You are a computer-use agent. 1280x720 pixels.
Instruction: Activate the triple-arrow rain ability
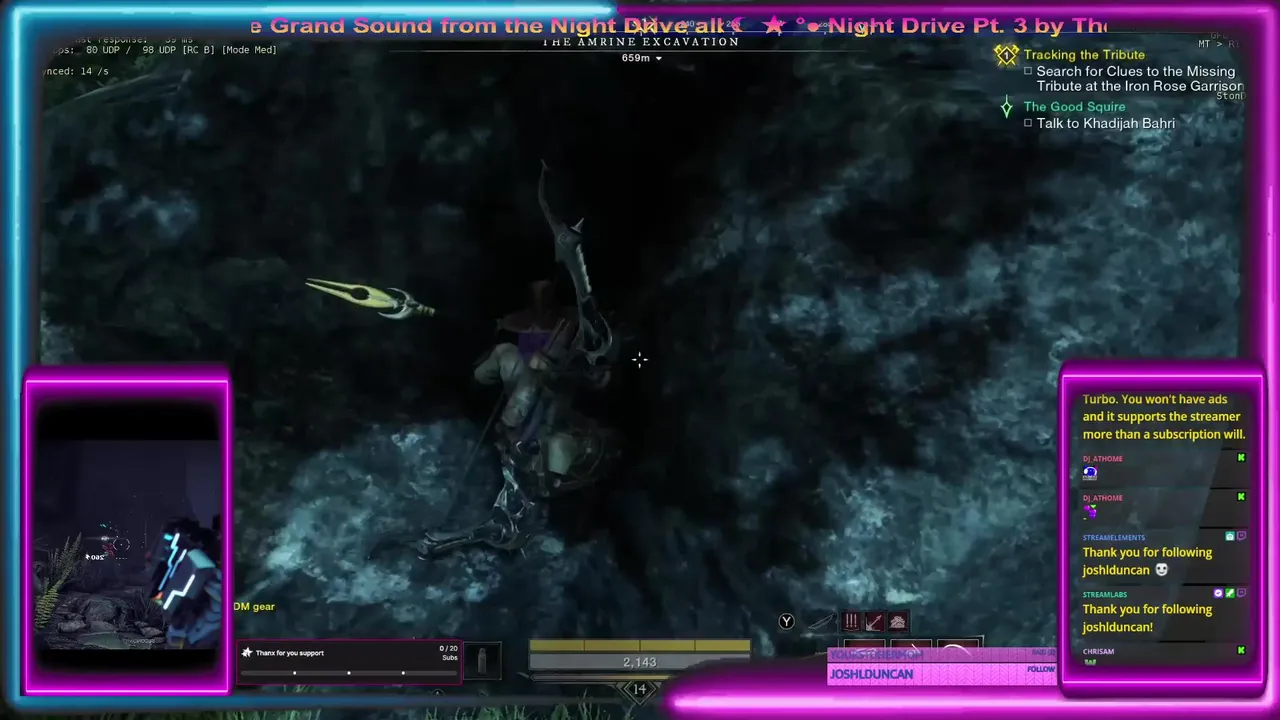[x=851, y=622]
